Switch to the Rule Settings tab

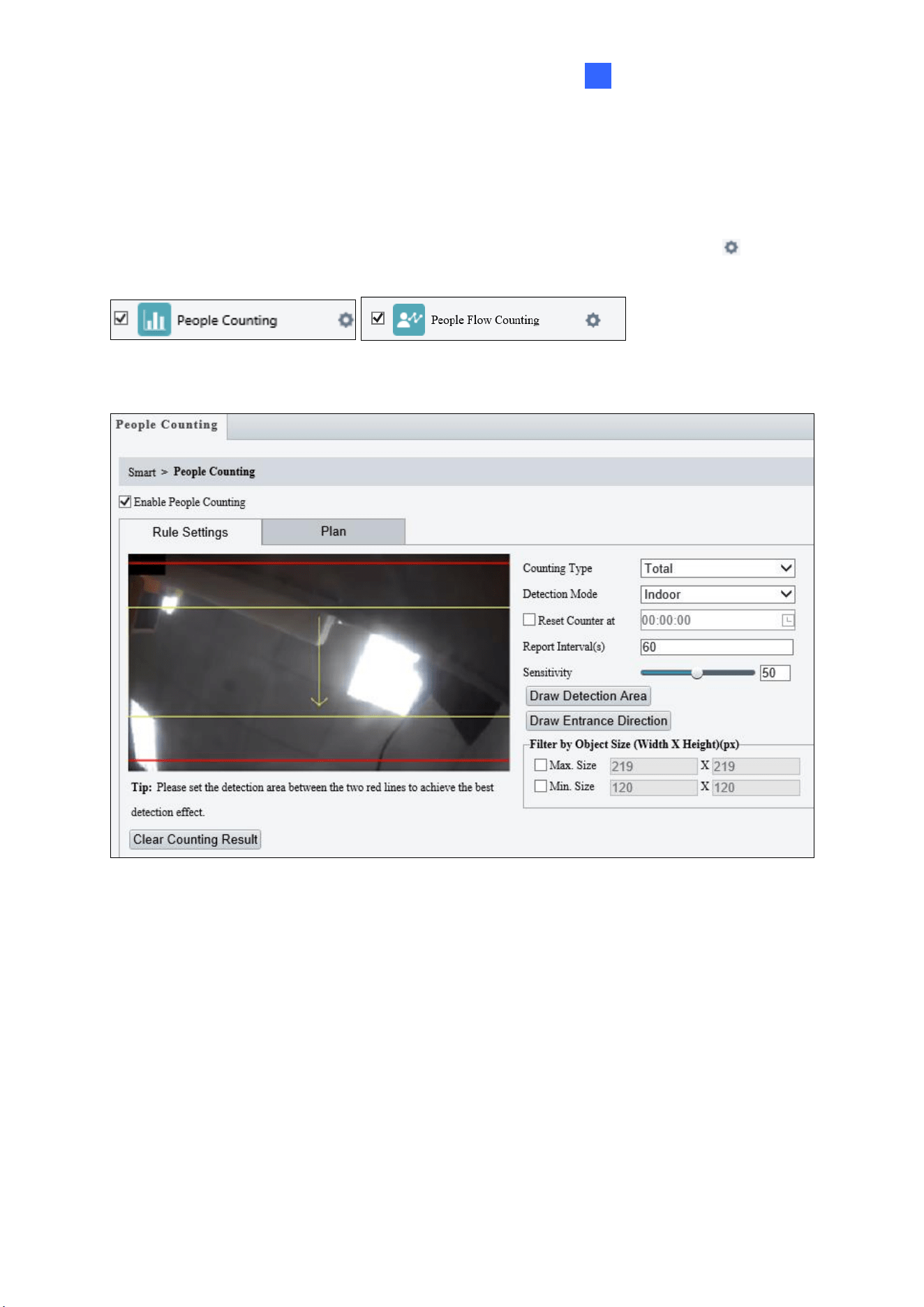(191, 532)
